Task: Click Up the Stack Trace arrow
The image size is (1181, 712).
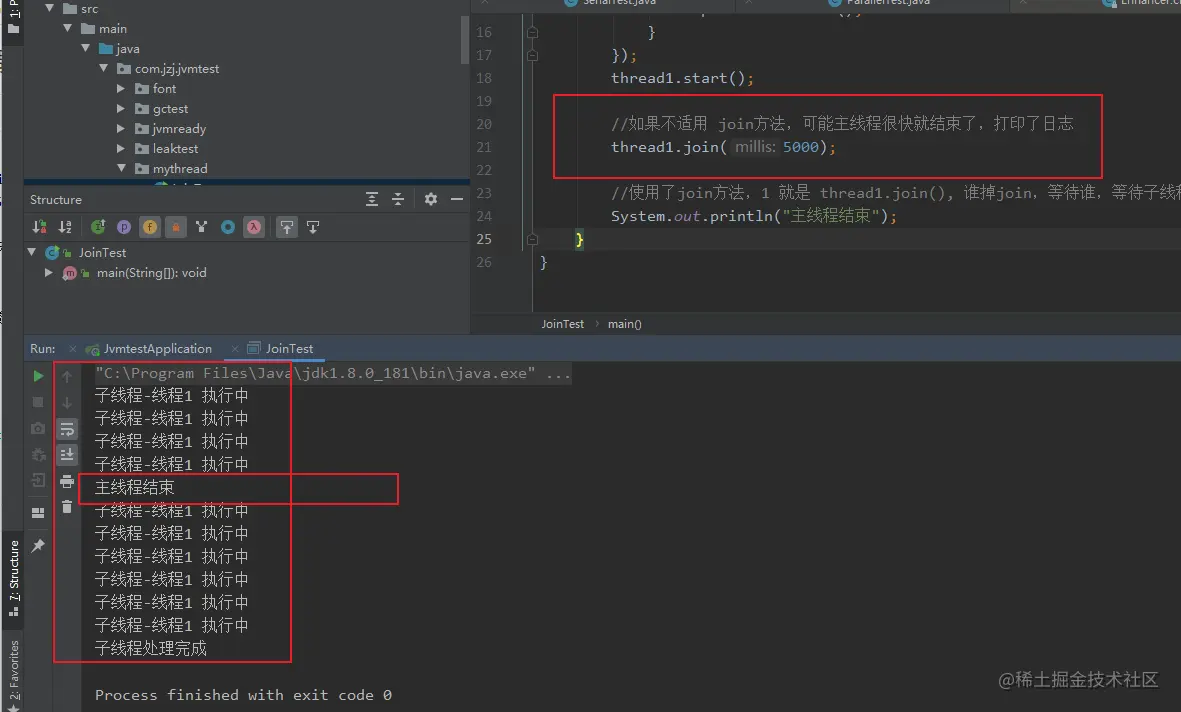Action: (67, 376)
